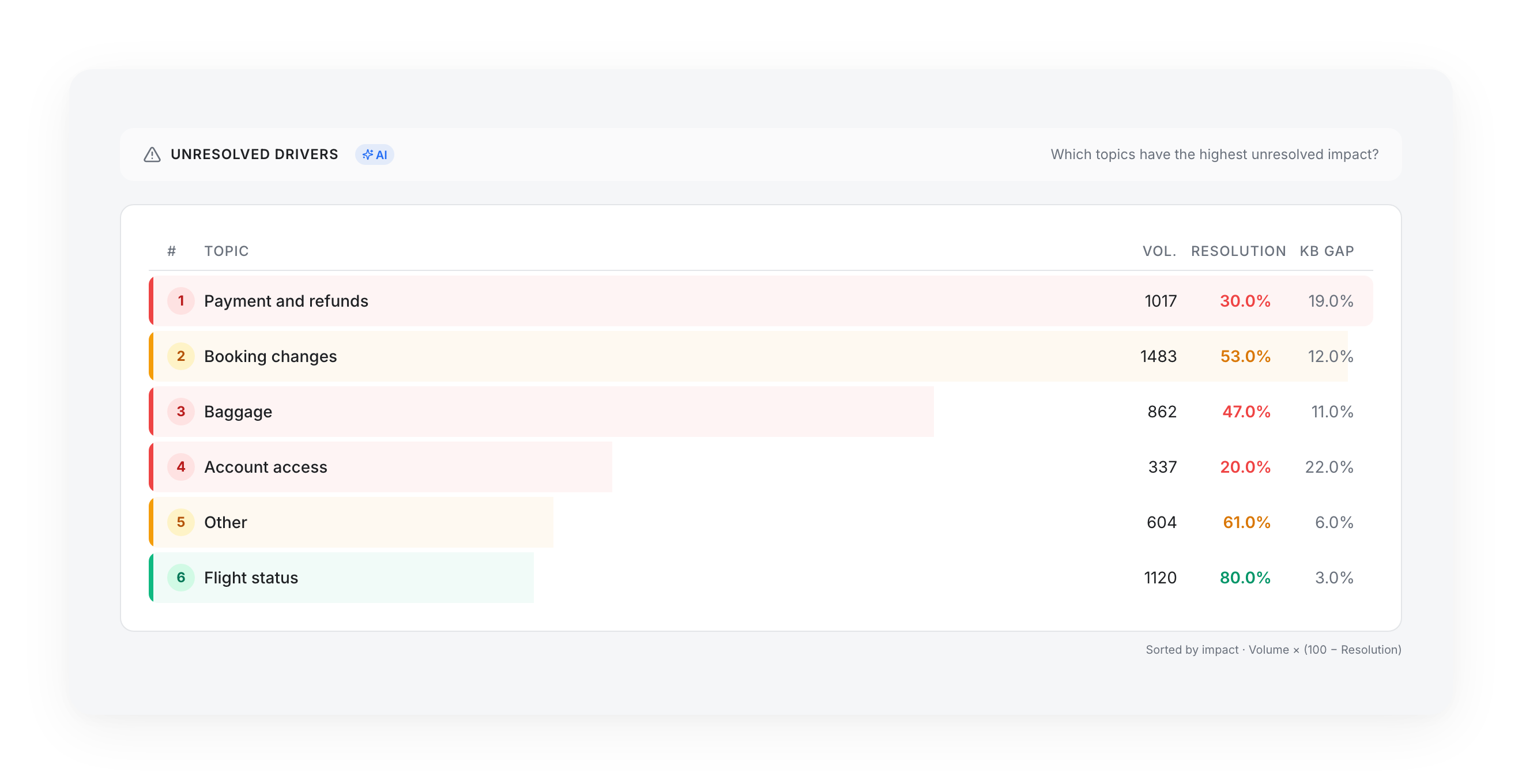Click resolution value 53.0%
The height and width of the screenshot is (784, 1522).
tap(1245, 356)
